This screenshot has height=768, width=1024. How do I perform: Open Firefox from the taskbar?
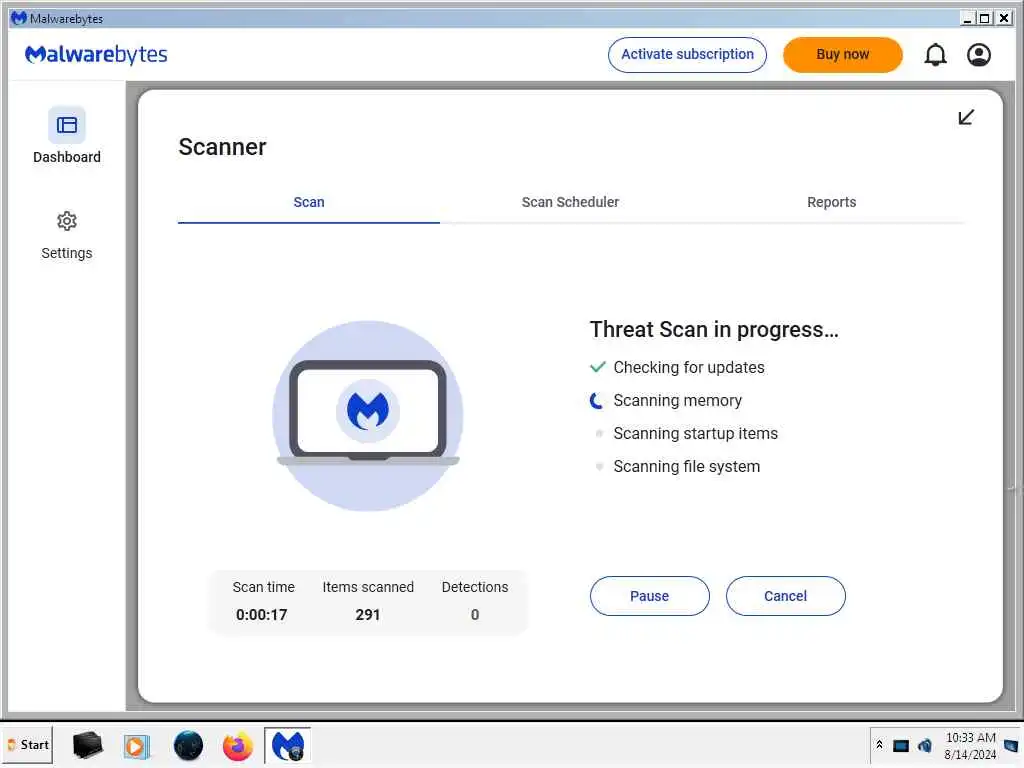237,746
